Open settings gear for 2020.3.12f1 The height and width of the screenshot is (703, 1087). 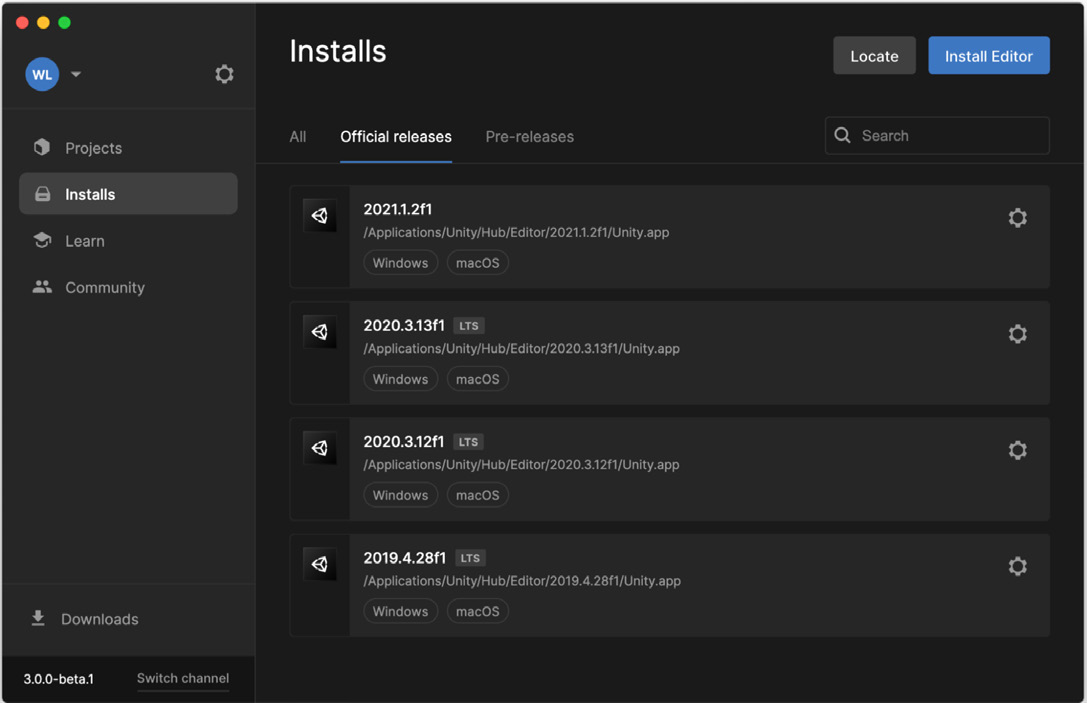[1017, 450]
